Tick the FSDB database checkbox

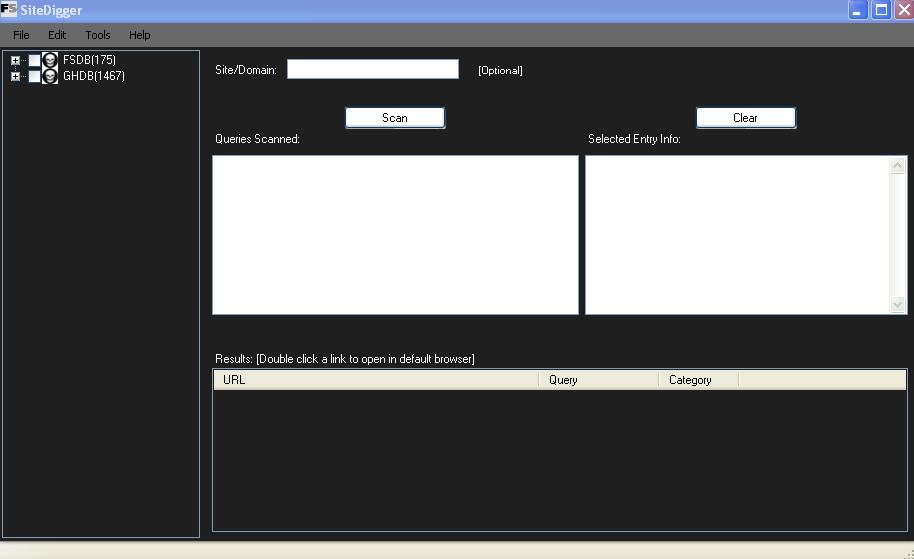pyautogui.click(x=34, y=60)
